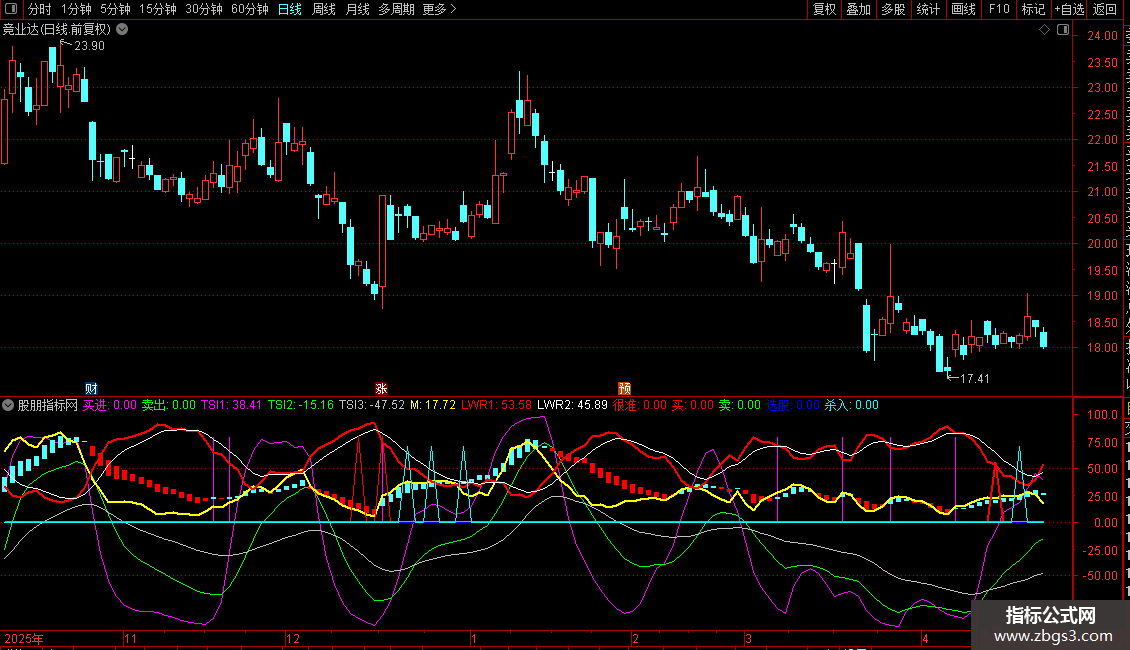The width and height of the screenshot is (1130, 650).
Task: Add stock via +自选 button
Action: click(x=1069, y=9)
